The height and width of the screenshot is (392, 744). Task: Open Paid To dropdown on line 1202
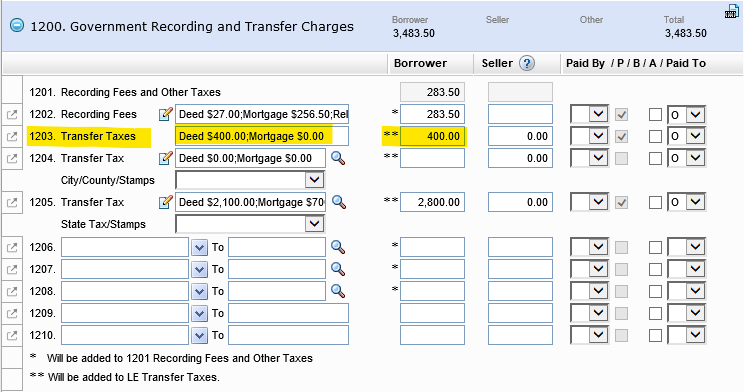(x=687, y=114)
